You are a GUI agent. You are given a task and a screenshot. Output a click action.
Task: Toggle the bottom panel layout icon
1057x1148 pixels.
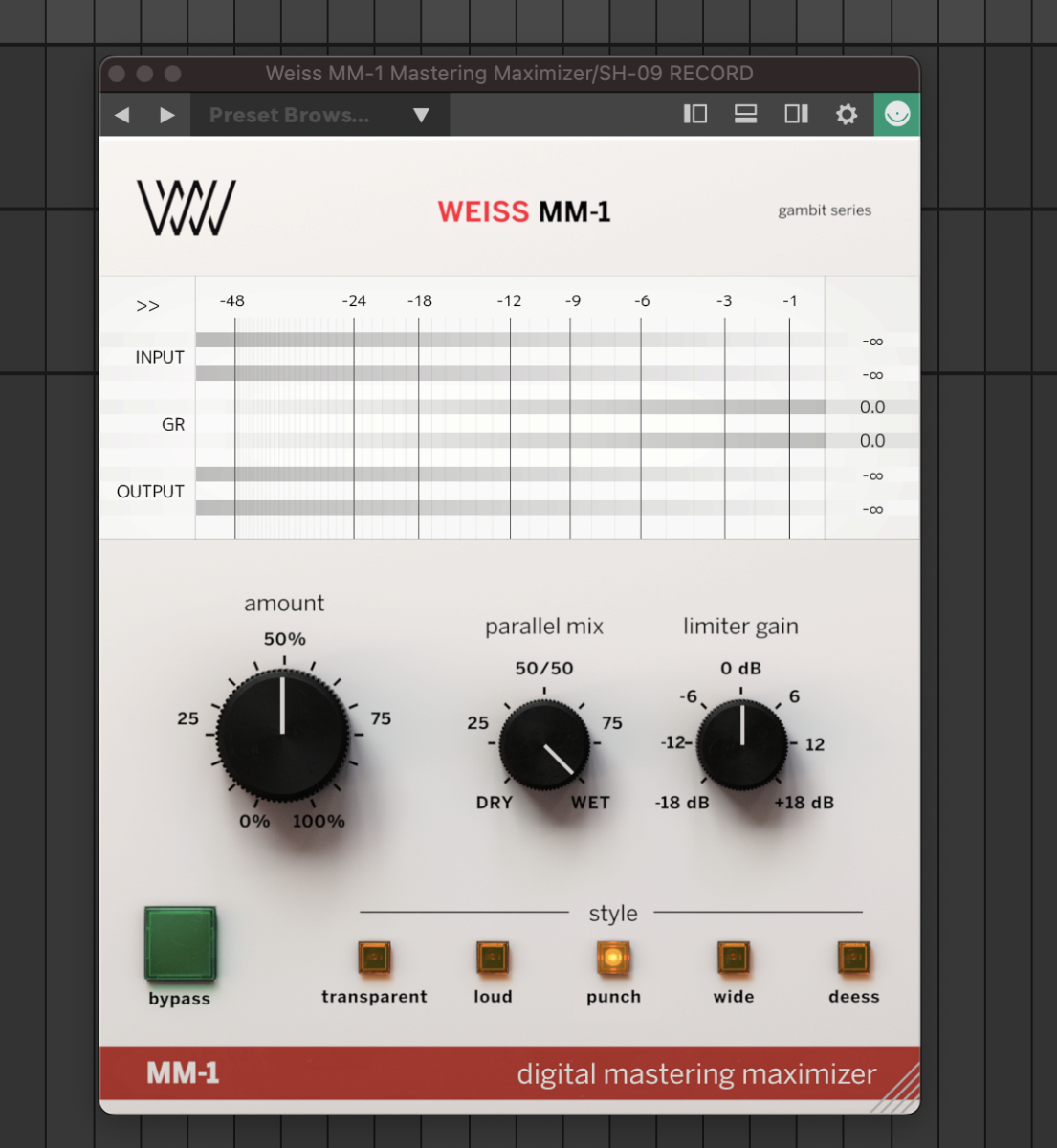tap(745, 114)
